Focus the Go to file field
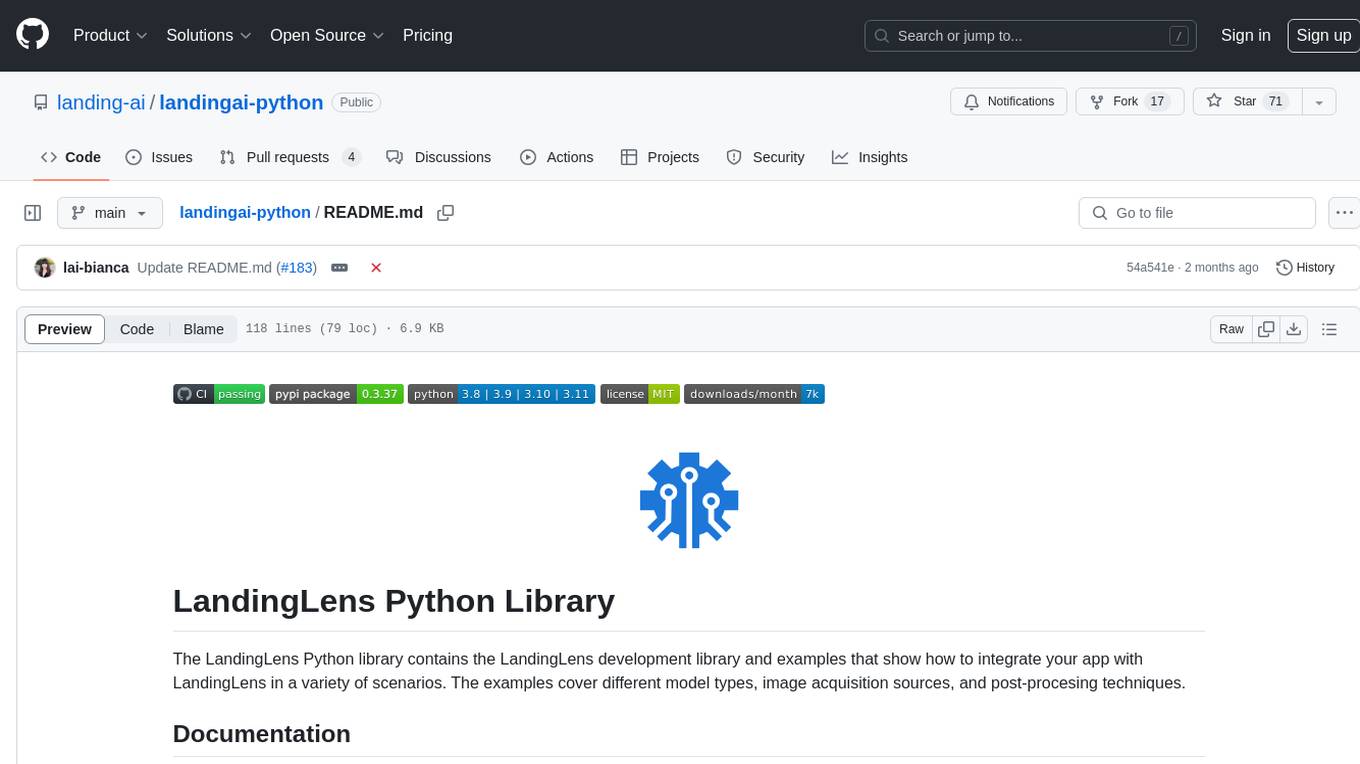The width and height of the screenshot is (1360, 764). (x=1197, y=213)
